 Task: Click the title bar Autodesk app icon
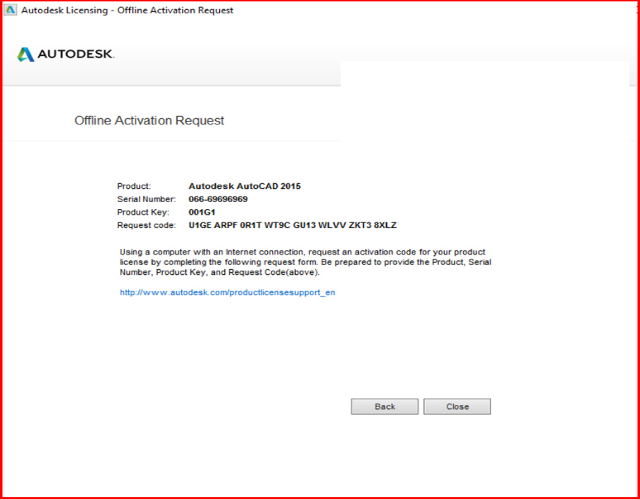9,10
